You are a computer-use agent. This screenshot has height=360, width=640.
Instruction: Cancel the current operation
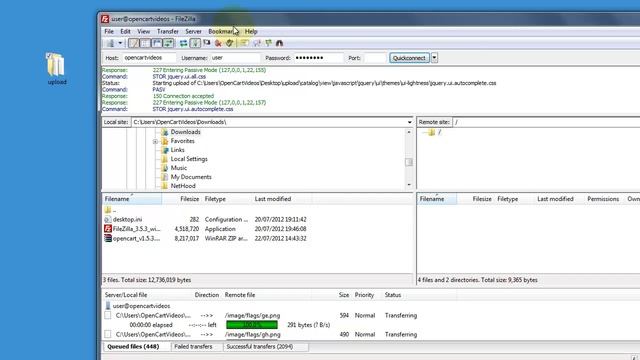coord(207,43)
